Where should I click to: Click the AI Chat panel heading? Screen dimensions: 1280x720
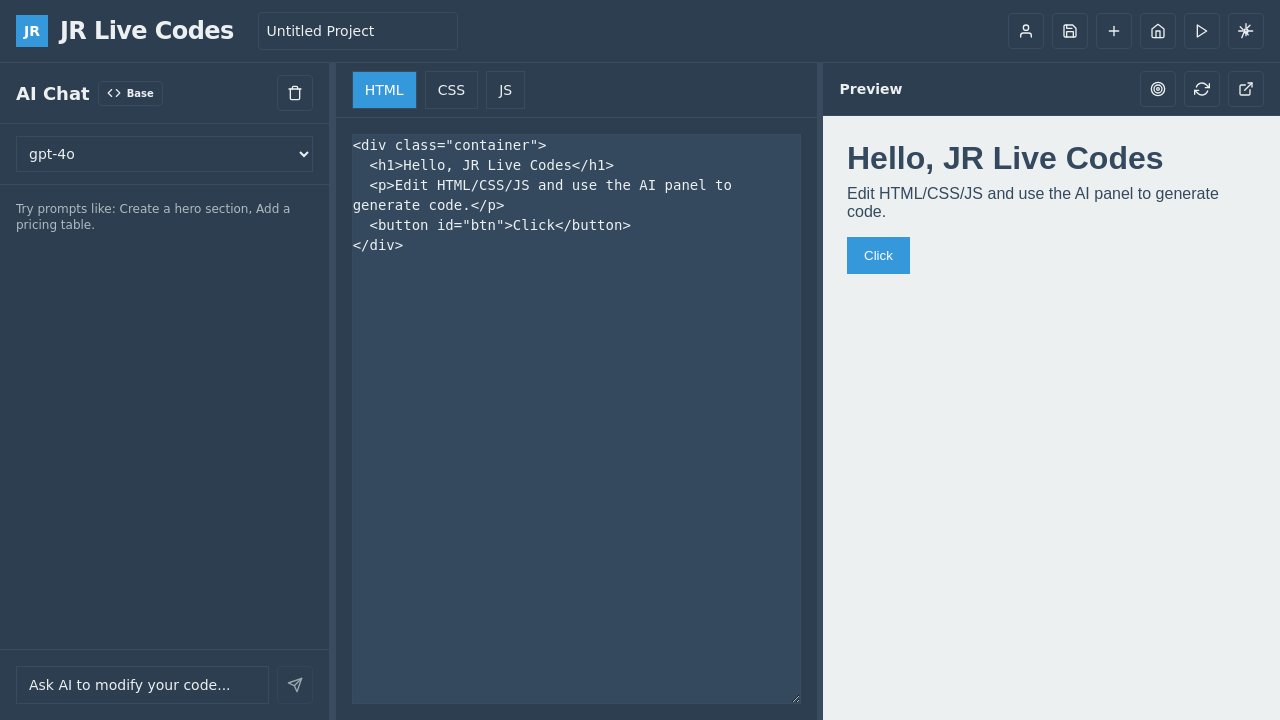[x=53, y=93]
